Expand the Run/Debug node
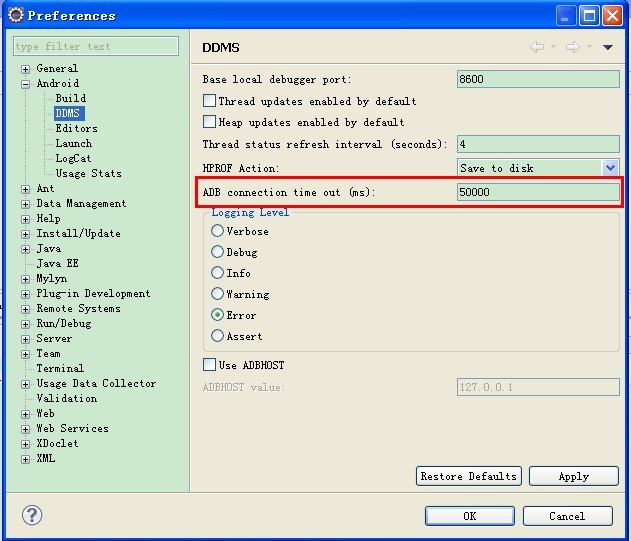Image resolution: width=631 pixels, height=541 pixels. (25, 324)
